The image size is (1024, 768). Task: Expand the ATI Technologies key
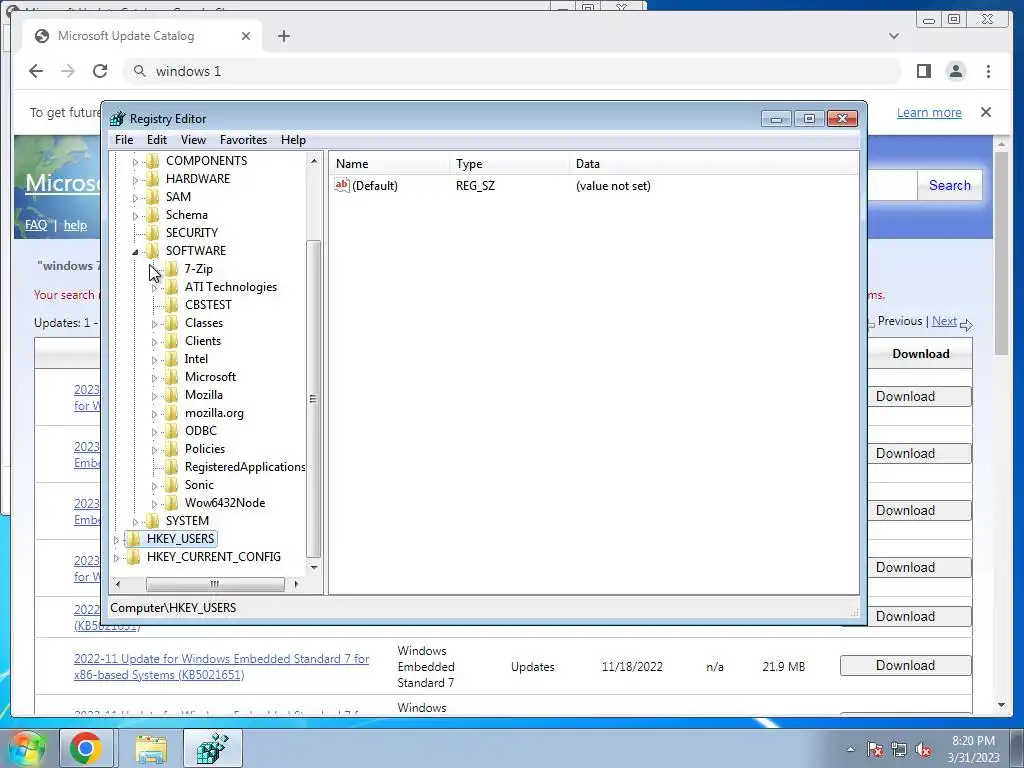[x=154, y=287]
